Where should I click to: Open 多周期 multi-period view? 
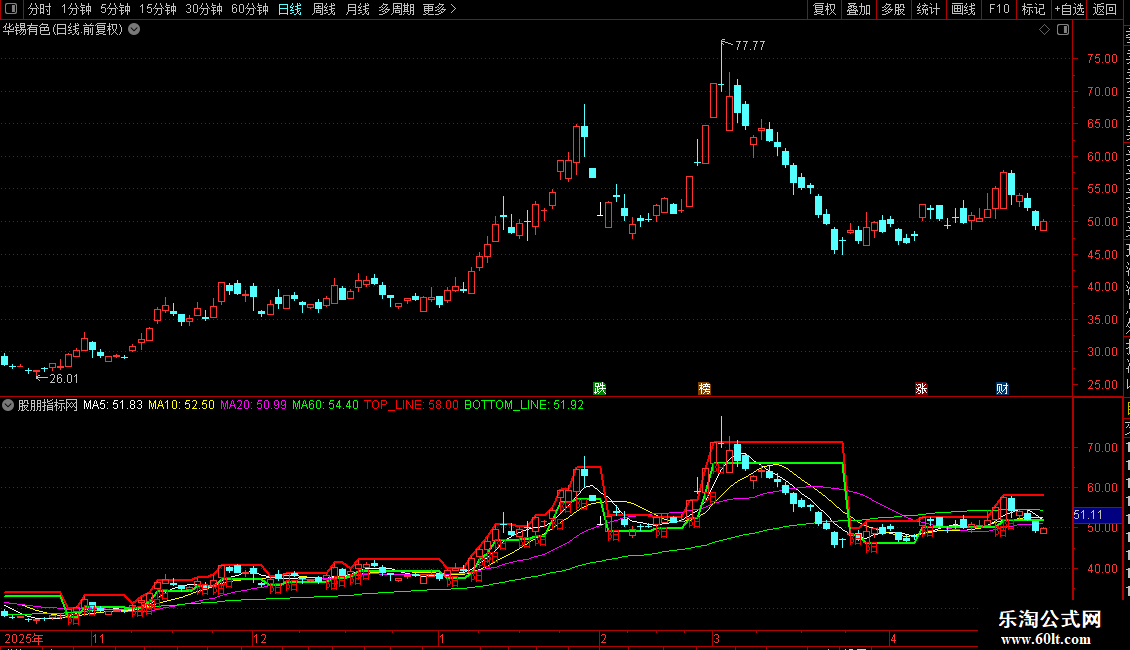pos(396,9)
